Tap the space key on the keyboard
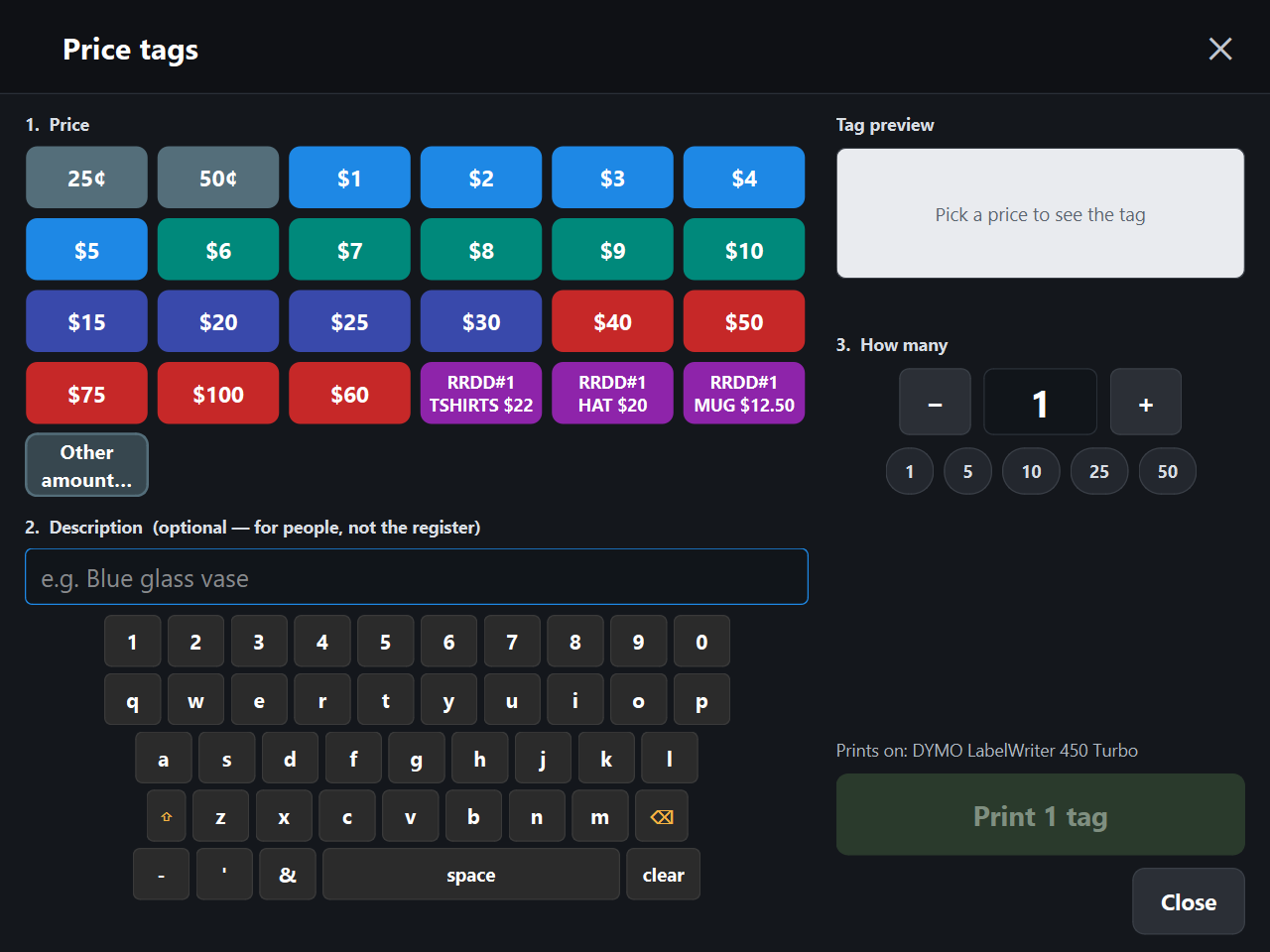1270x952 pixels. 471,875
